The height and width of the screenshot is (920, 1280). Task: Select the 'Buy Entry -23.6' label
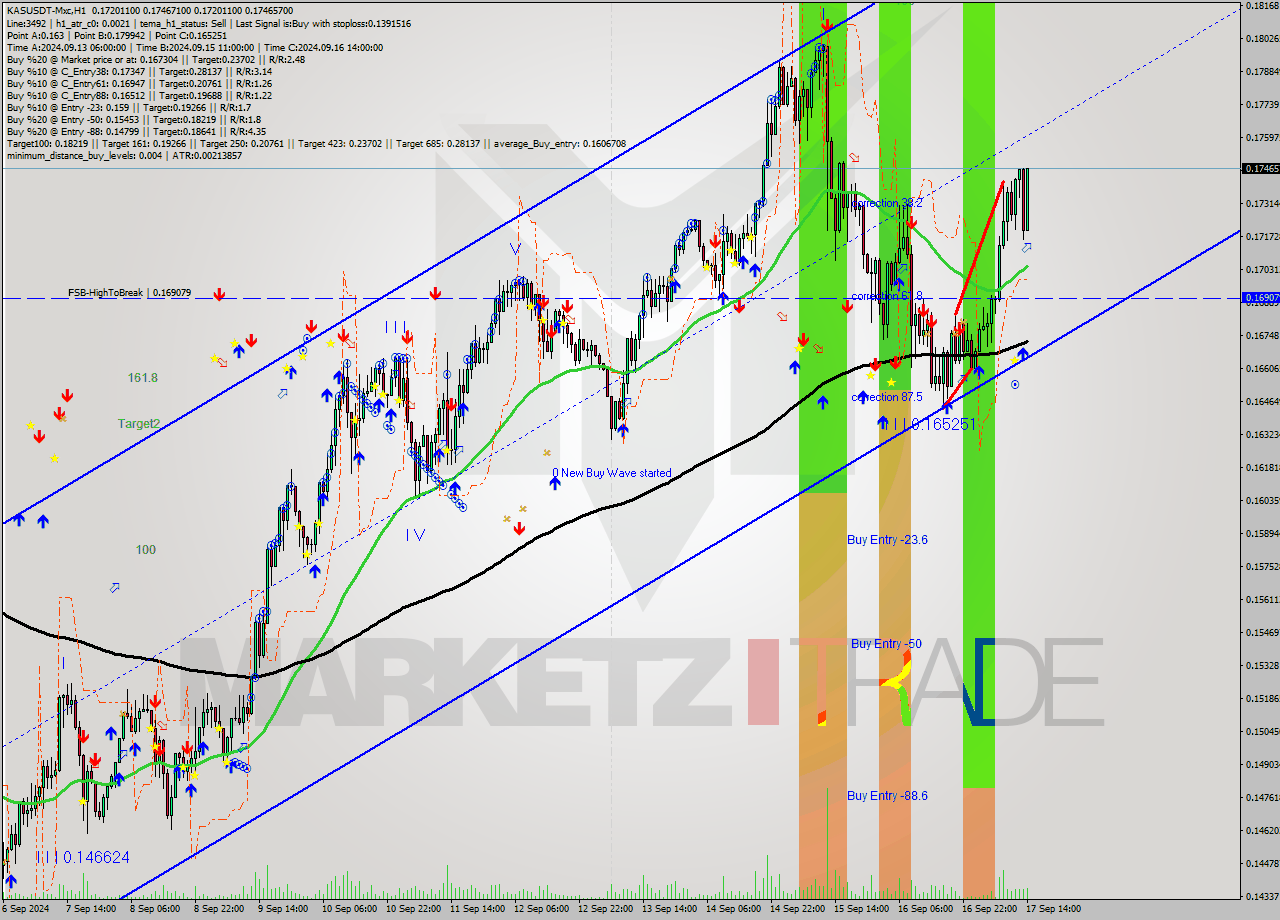coord(887,540)
